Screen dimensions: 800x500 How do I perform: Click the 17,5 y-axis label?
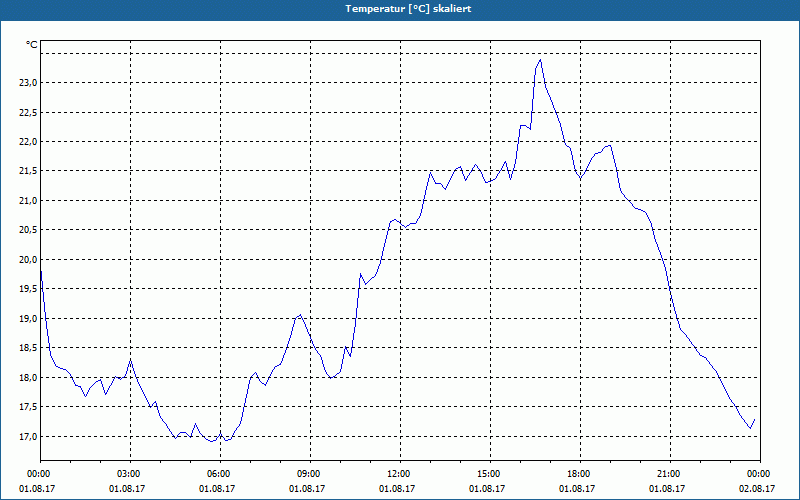coord(28,407)
